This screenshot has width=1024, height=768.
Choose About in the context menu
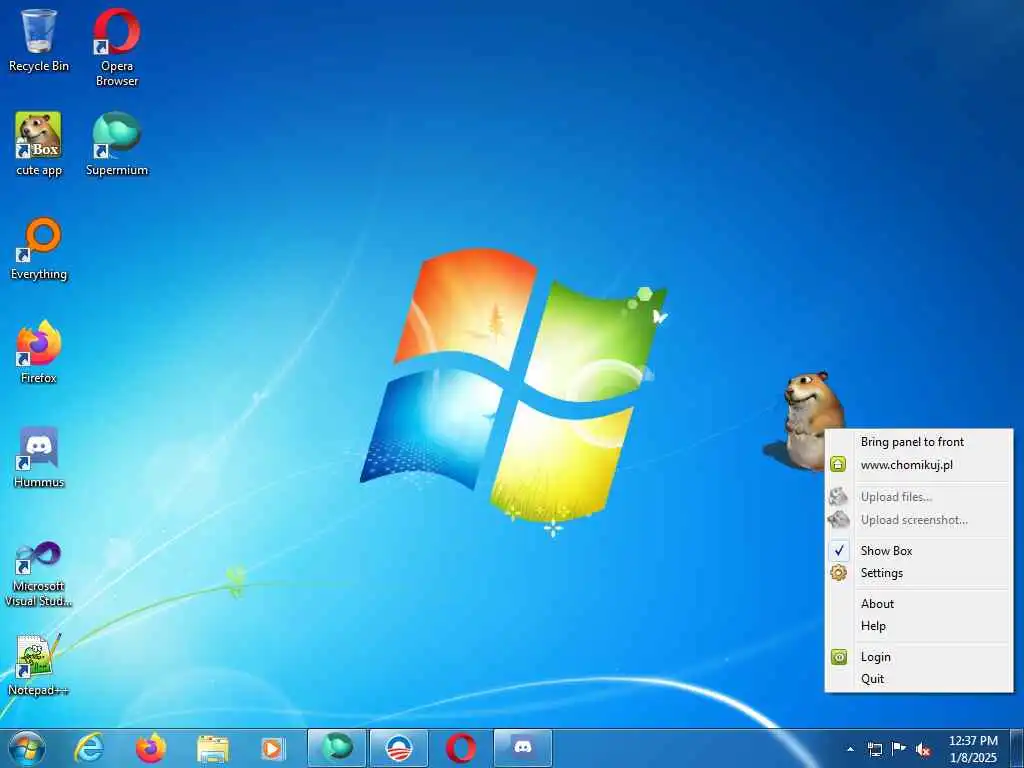coord(919,603)
